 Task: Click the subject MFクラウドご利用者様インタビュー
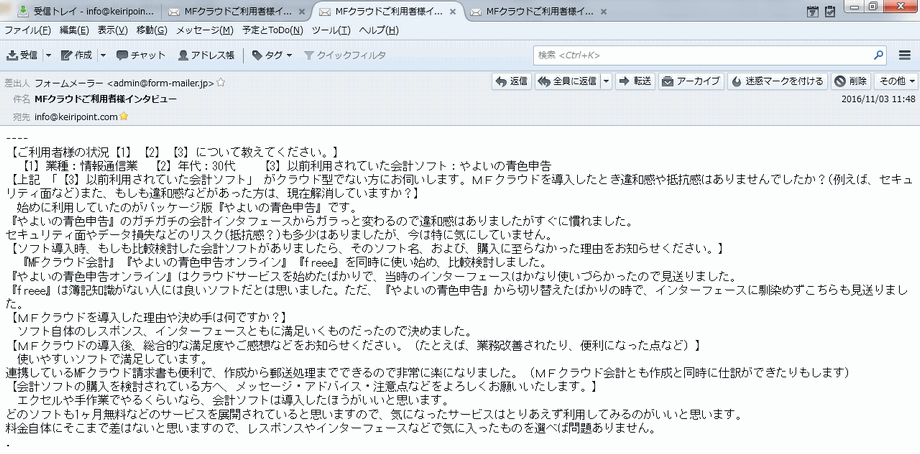click(106, 100)
